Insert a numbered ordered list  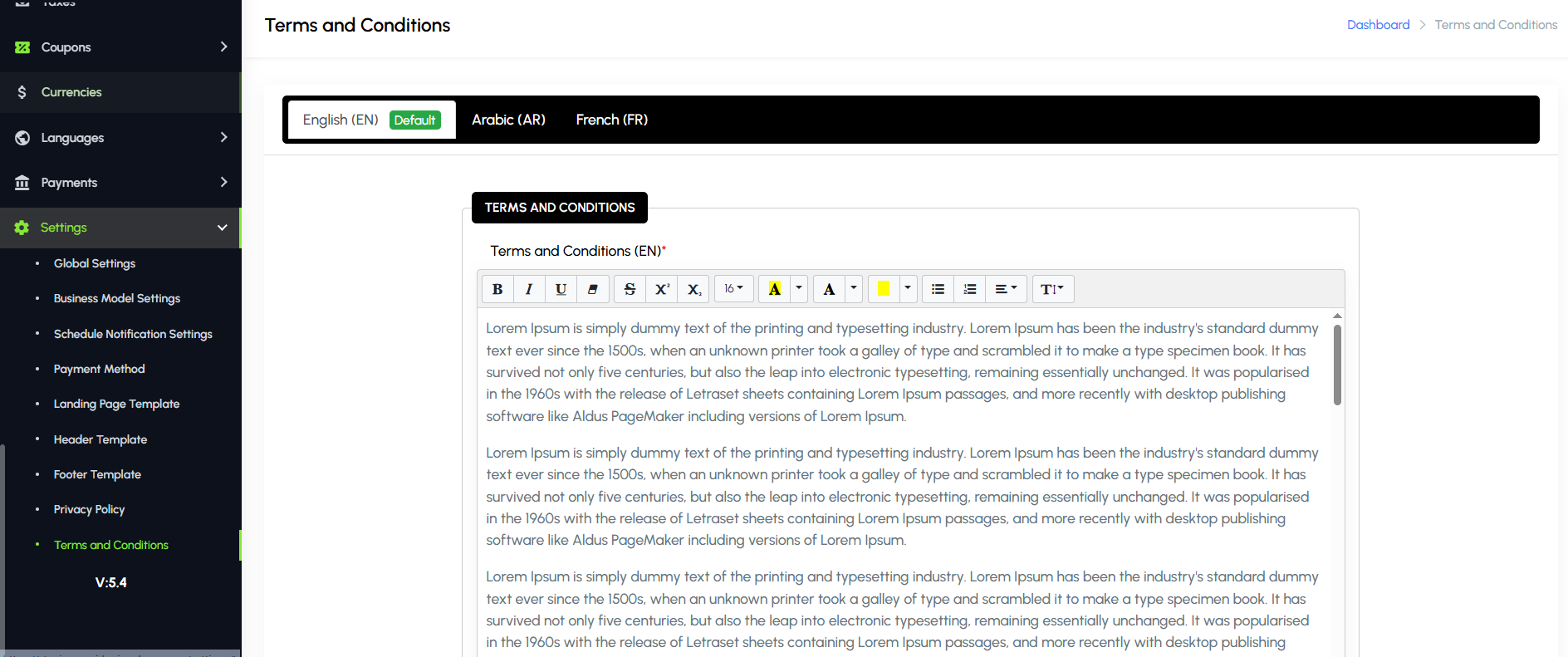(x=969, y=289)
